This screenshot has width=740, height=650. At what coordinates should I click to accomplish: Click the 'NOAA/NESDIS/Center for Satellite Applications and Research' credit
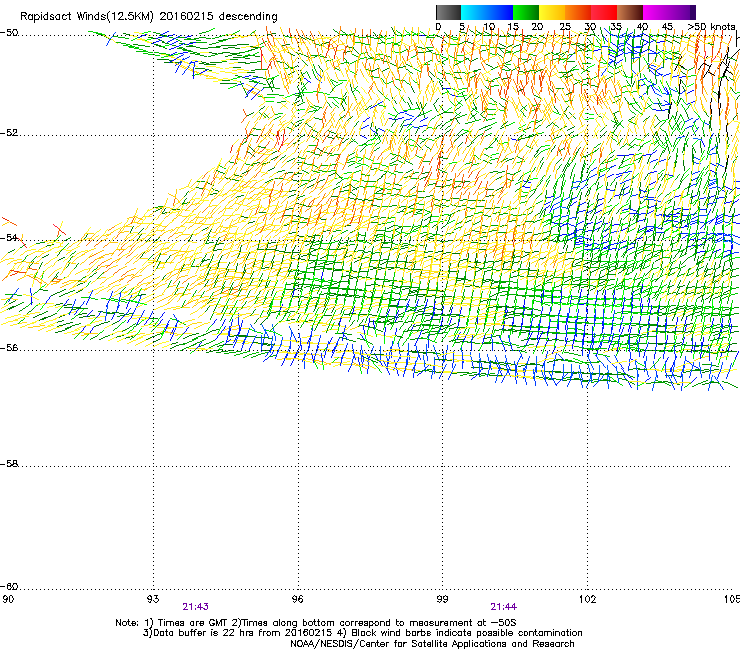pyautogui.click(x=432, y=644)
